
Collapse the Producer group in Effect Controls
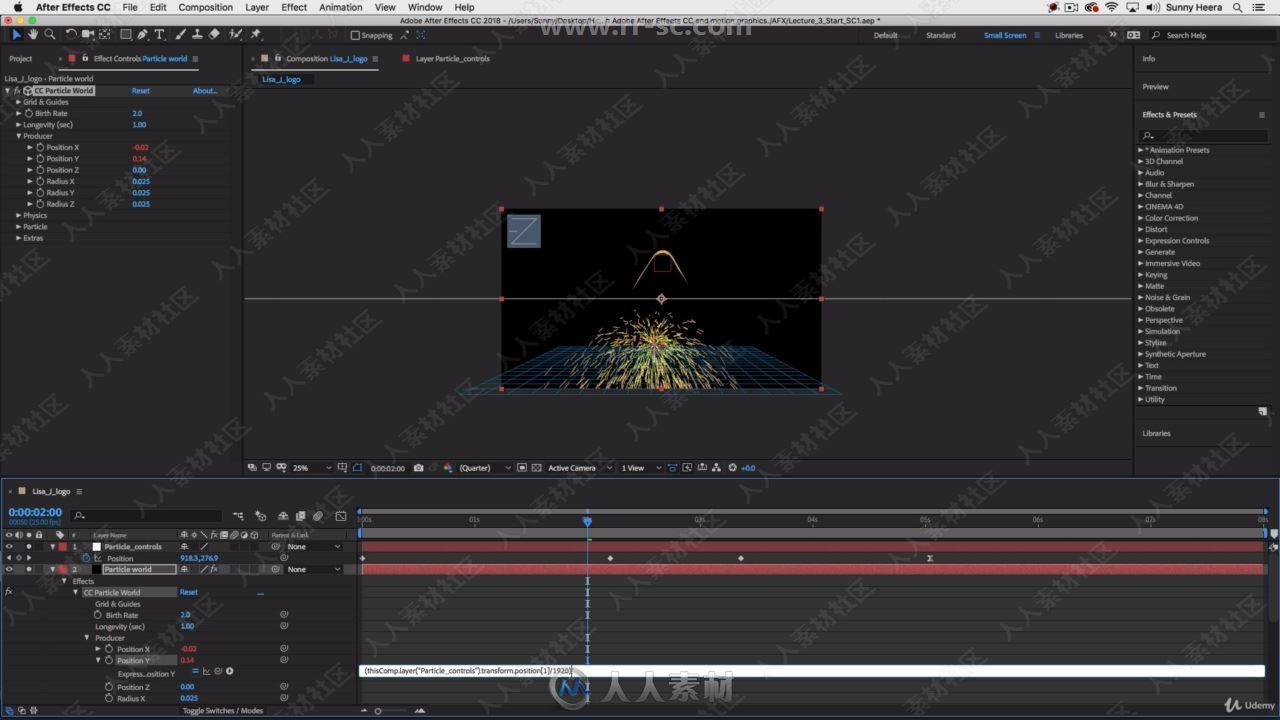coord(18,136)
